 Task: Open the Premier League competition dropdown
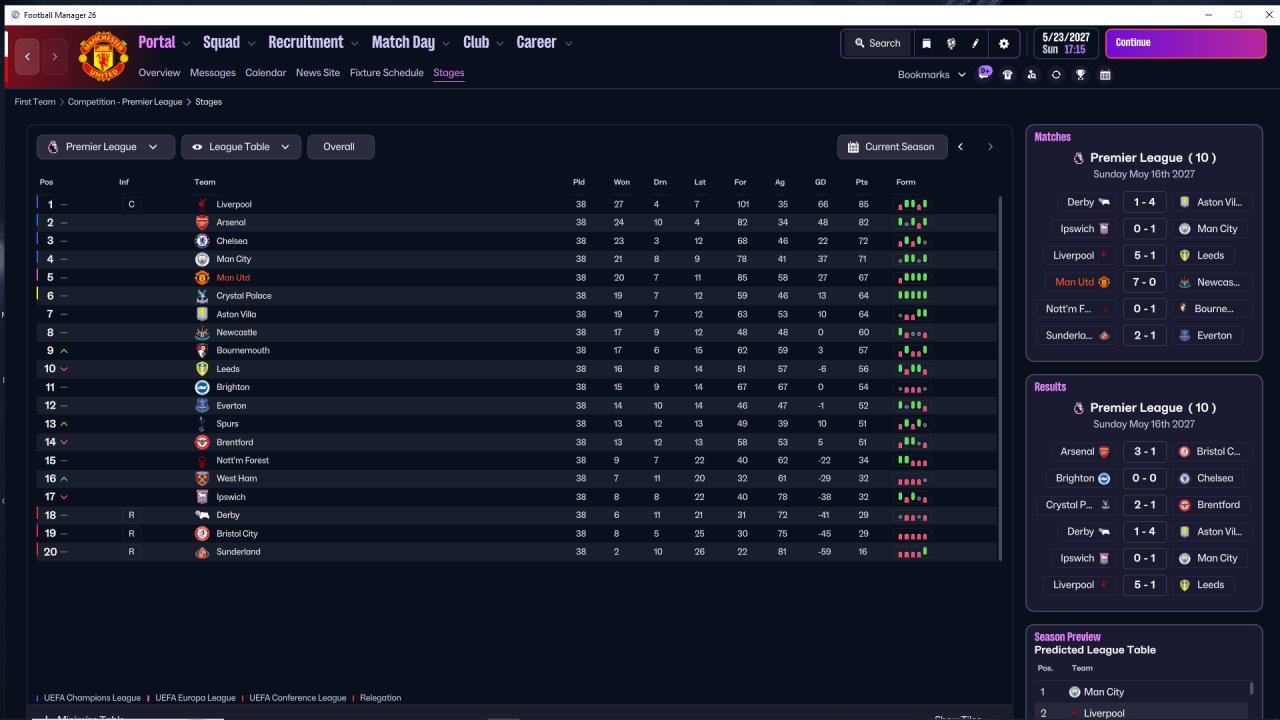(106, 147)
